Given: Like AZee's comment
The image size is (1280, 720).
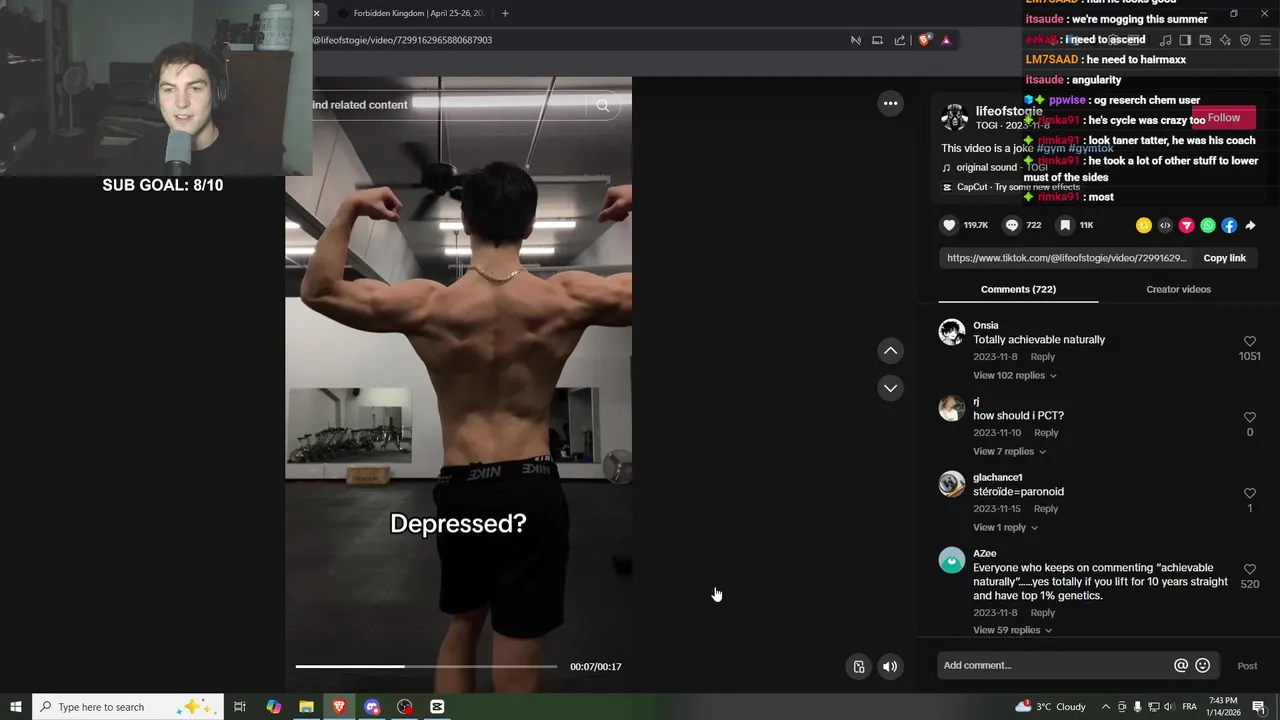Looking at the screenshot, I should tap(1249, 570).
